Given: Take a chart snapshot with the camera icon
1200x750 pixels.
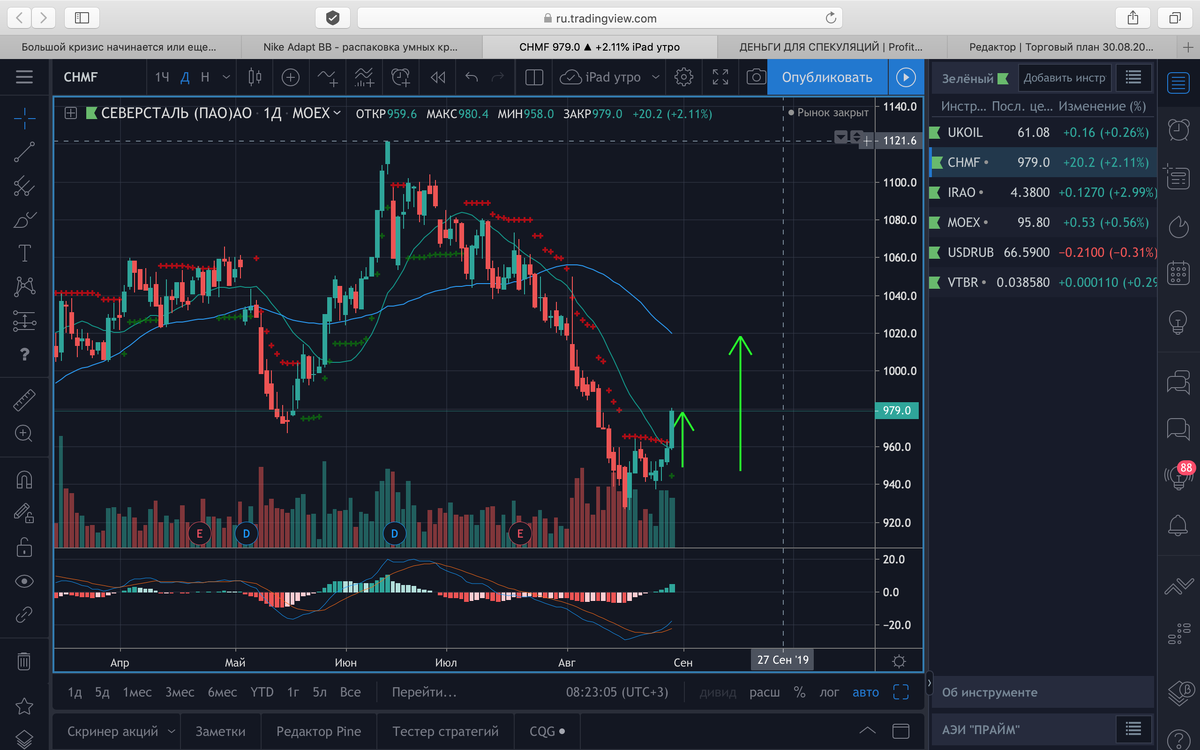Looking at the screenshot, I should (x=756, y=77).
